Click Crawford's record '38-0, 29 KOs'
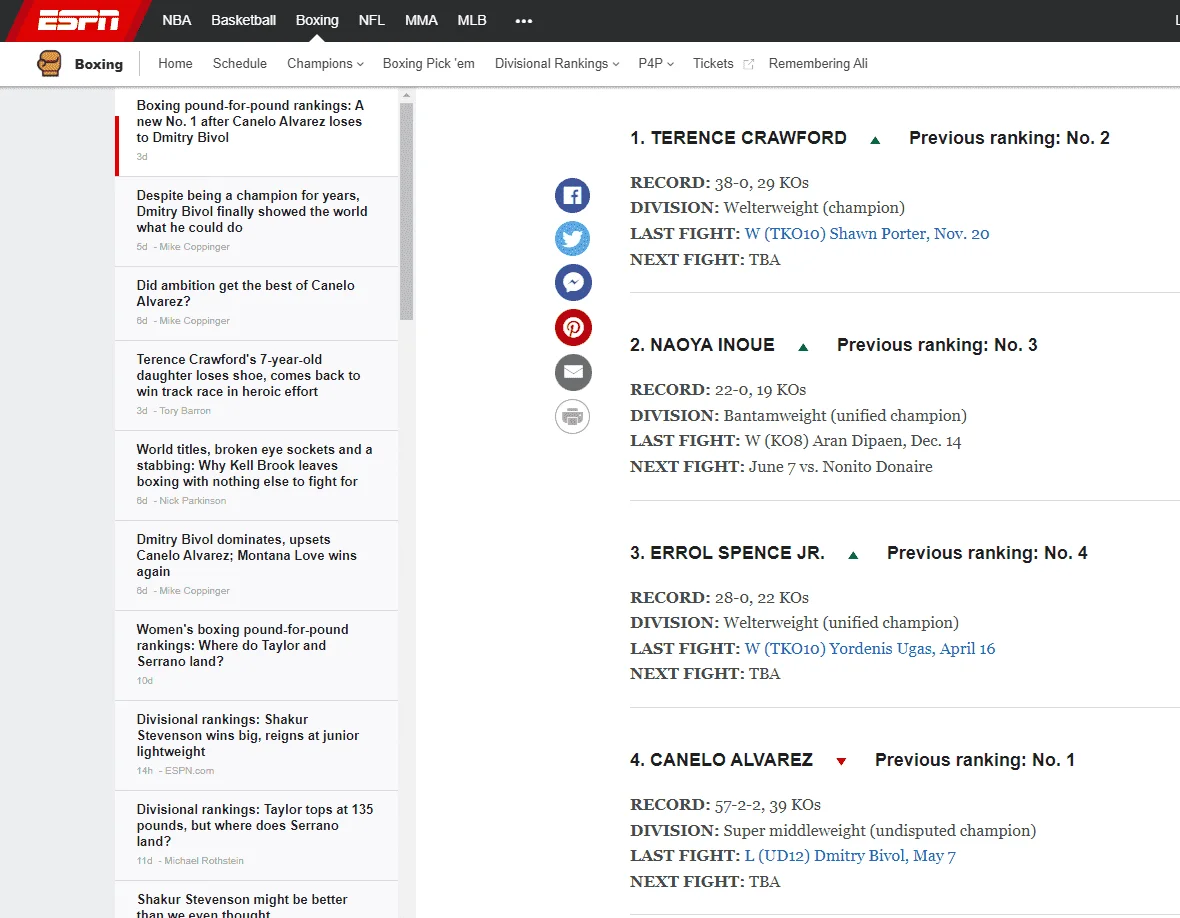 click(762, 183)
